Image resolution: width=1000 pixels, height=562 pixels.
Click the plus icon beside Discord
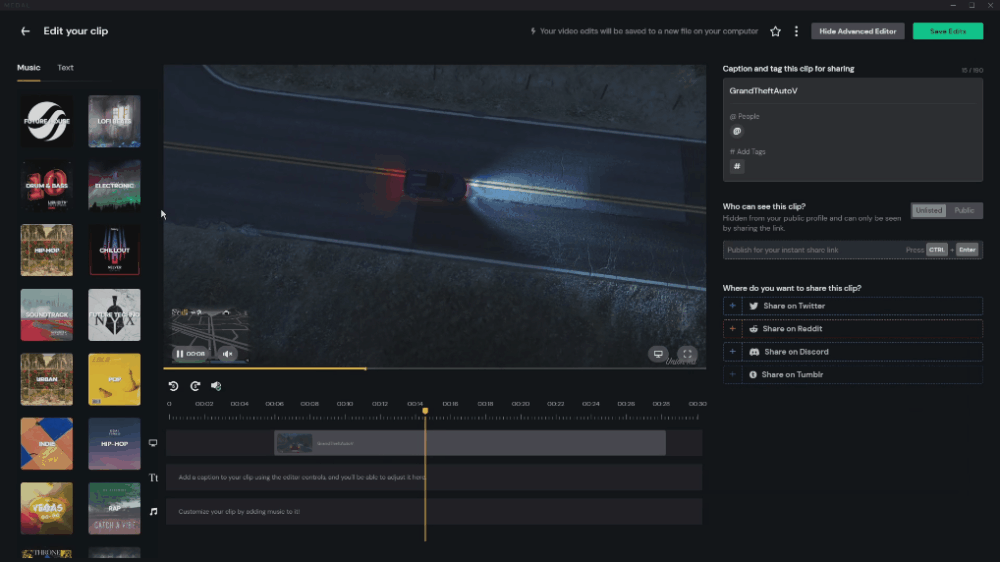[x=732, y=352]
